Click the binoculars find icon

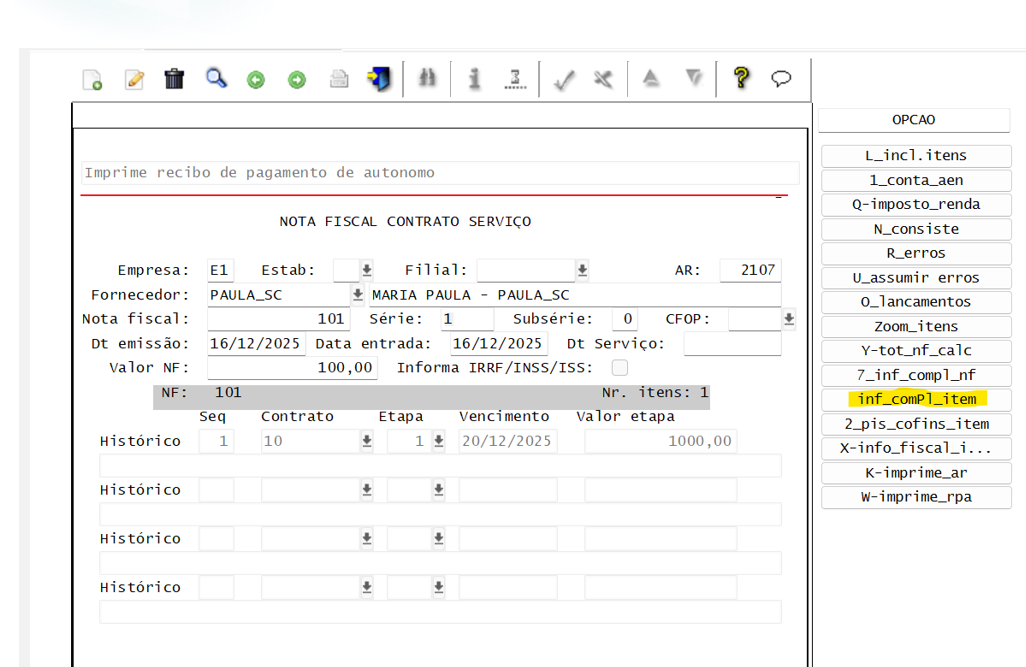pos(427,79)
